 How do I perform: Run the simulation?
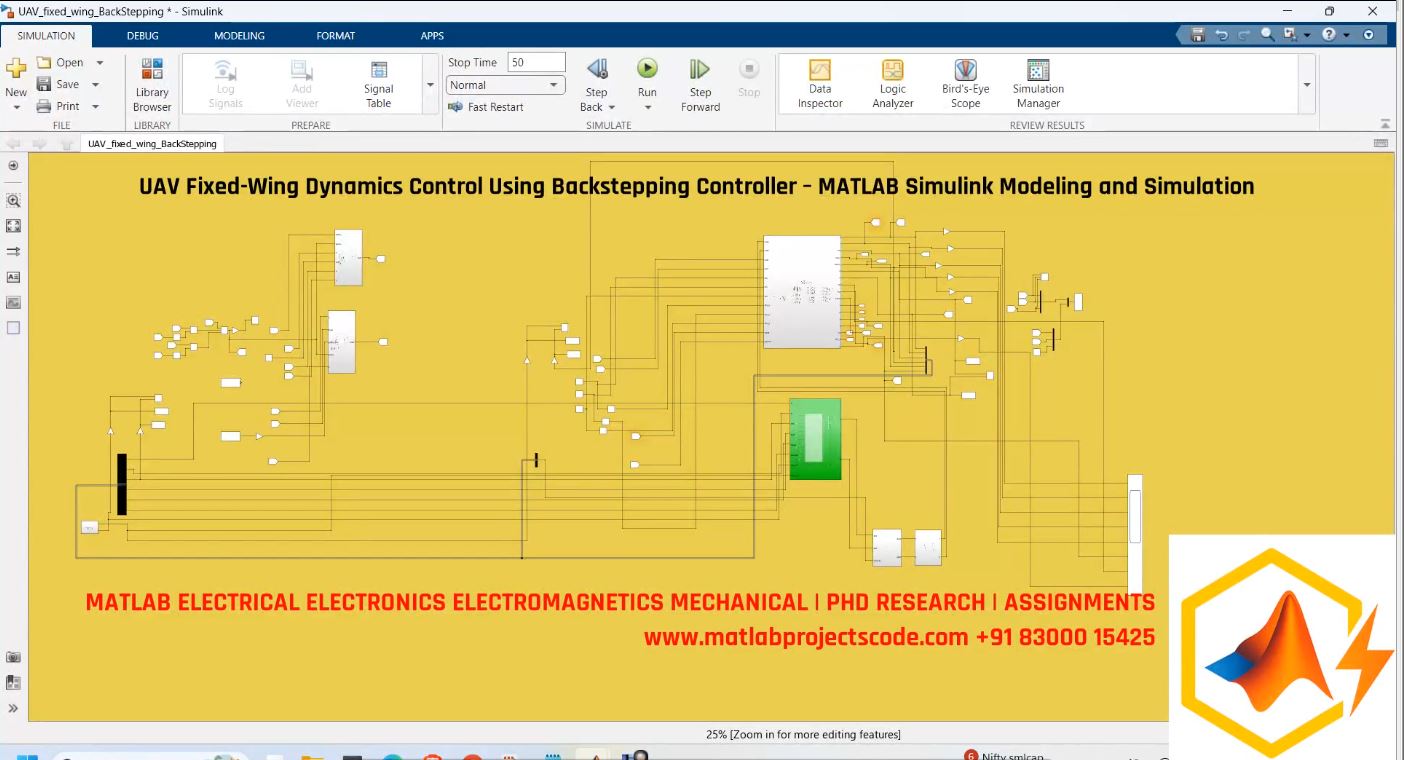tap(647, 70)
